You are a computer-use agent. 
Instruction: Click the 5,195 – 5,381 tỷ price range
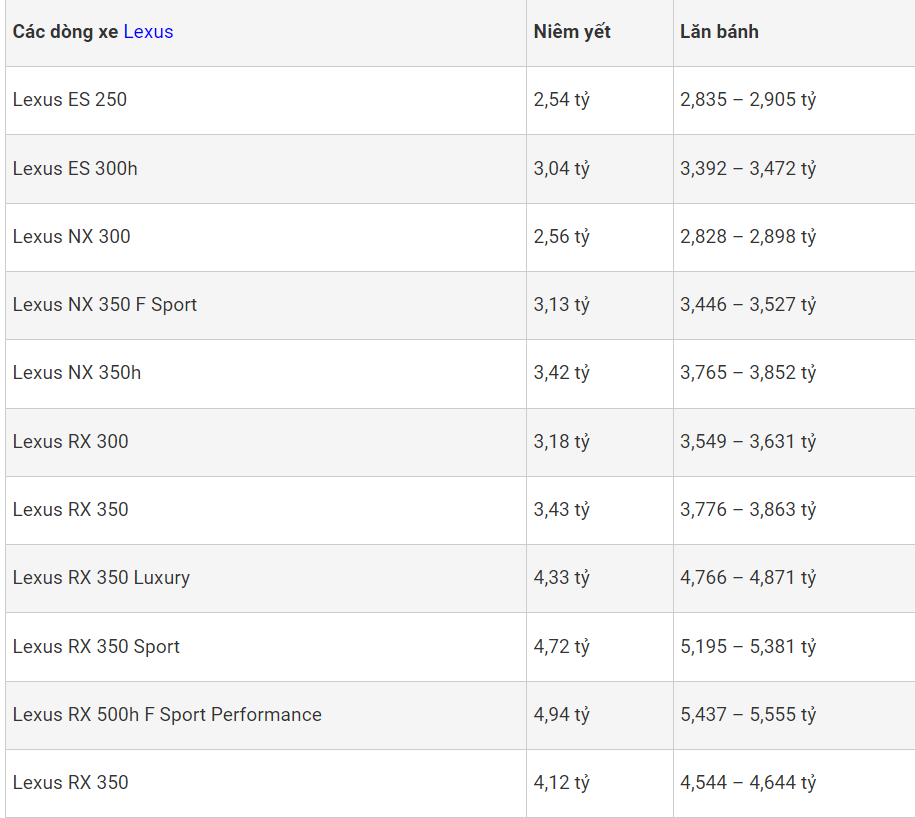coord(748,647)
